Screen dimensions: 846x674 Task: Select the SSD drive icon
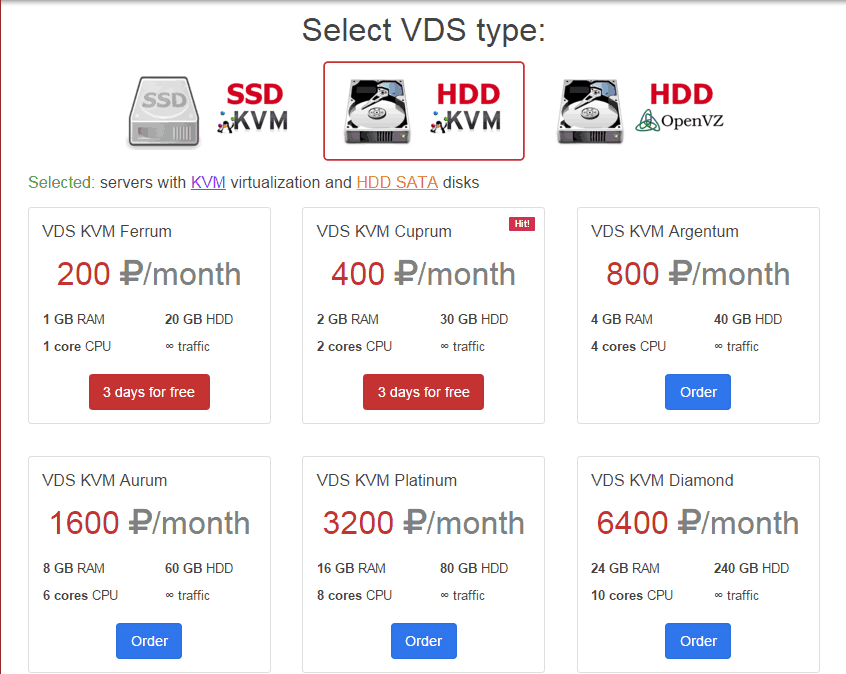click(x=164, y=112)
